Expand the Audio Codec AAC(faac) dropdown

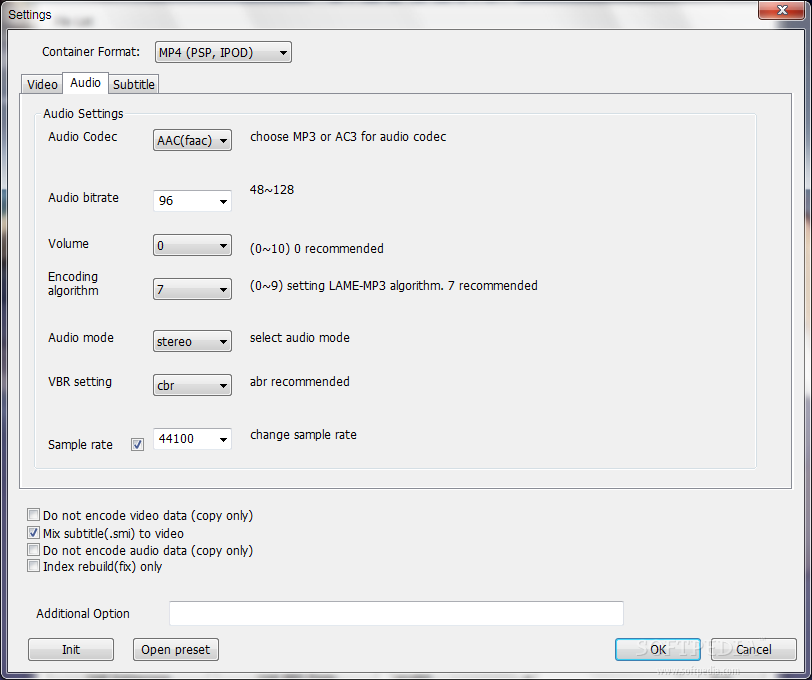click(x=192, y=140)
